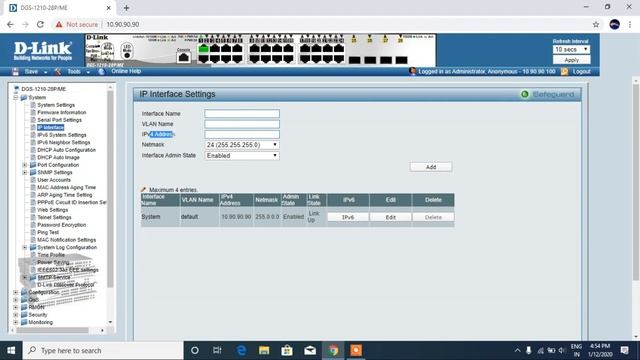Open a new browser tab

127,8
